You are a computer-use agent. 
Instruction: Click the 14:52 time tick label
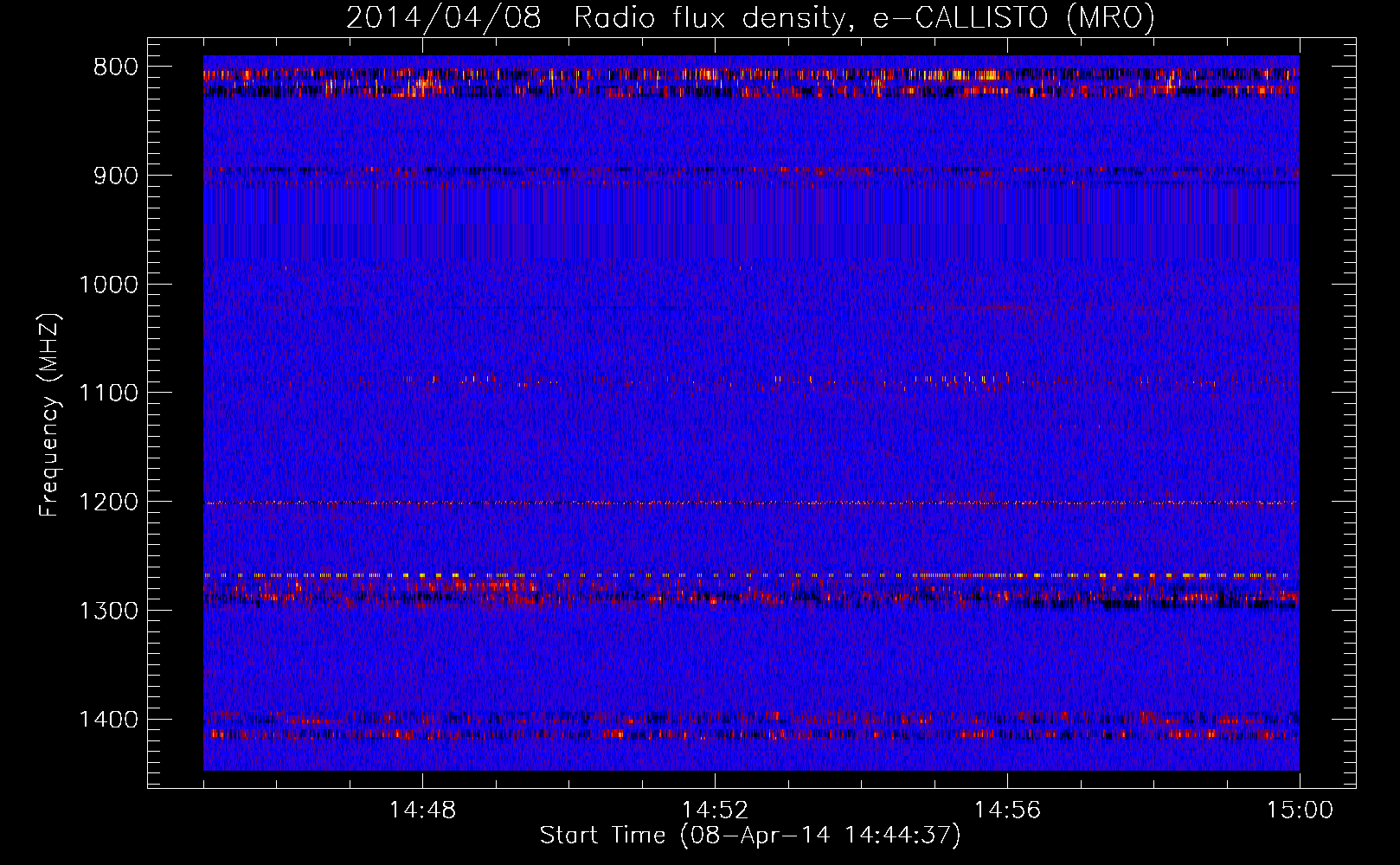tap(715, 811)
